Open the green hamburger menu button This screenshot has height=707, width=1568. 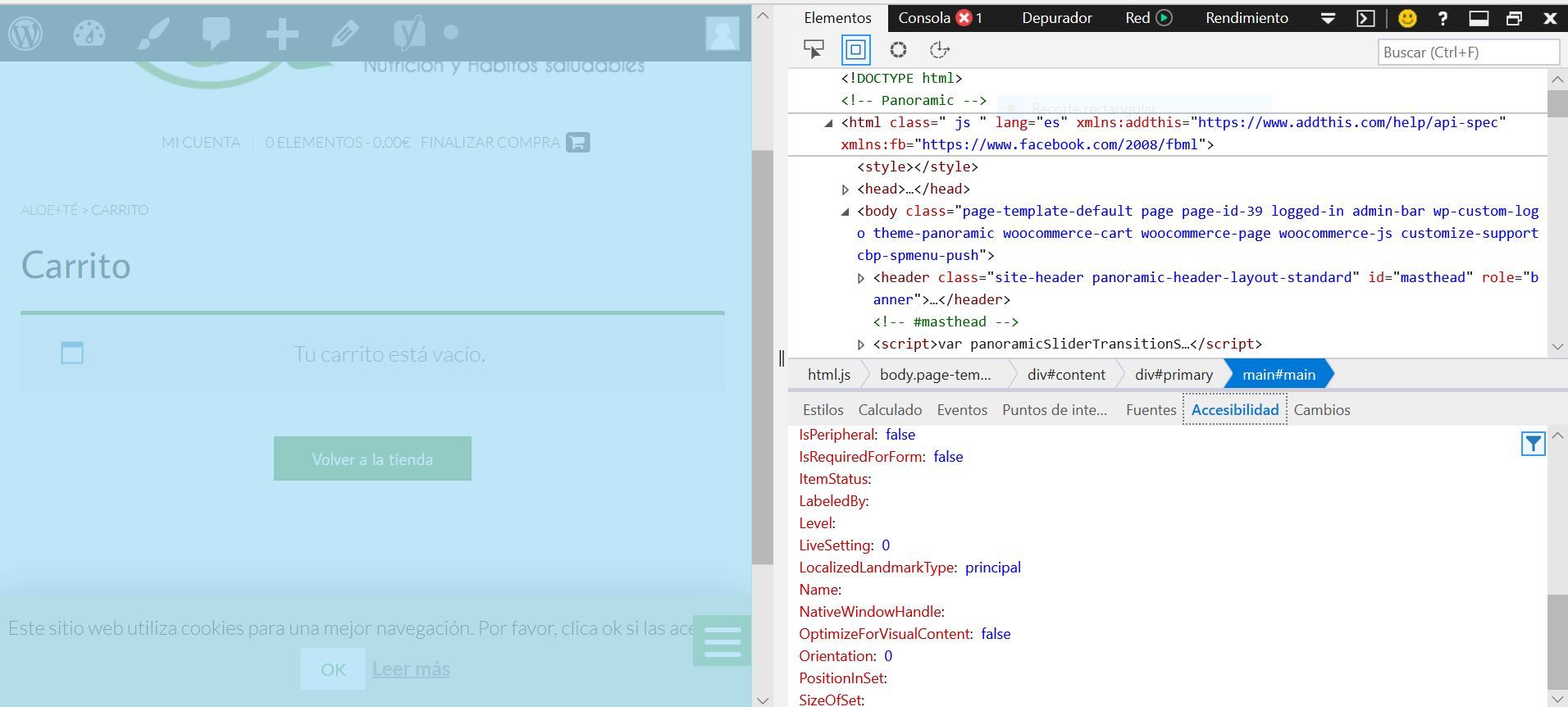point(722,641)
